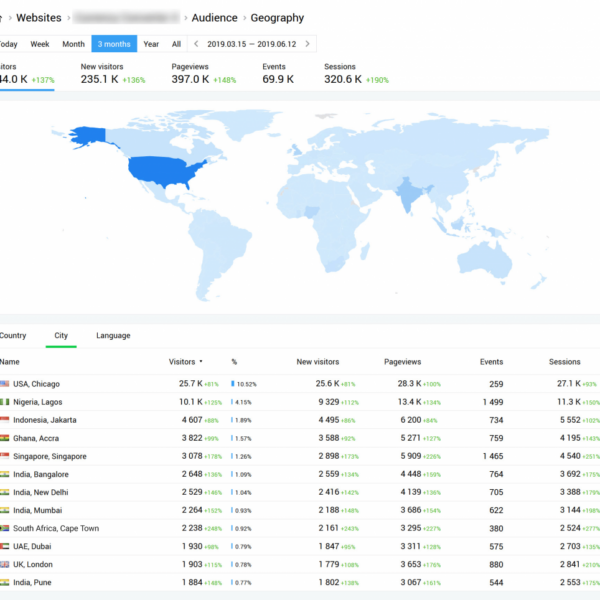
Task: Select the 3 months time range
Action: tap(114, 44)
